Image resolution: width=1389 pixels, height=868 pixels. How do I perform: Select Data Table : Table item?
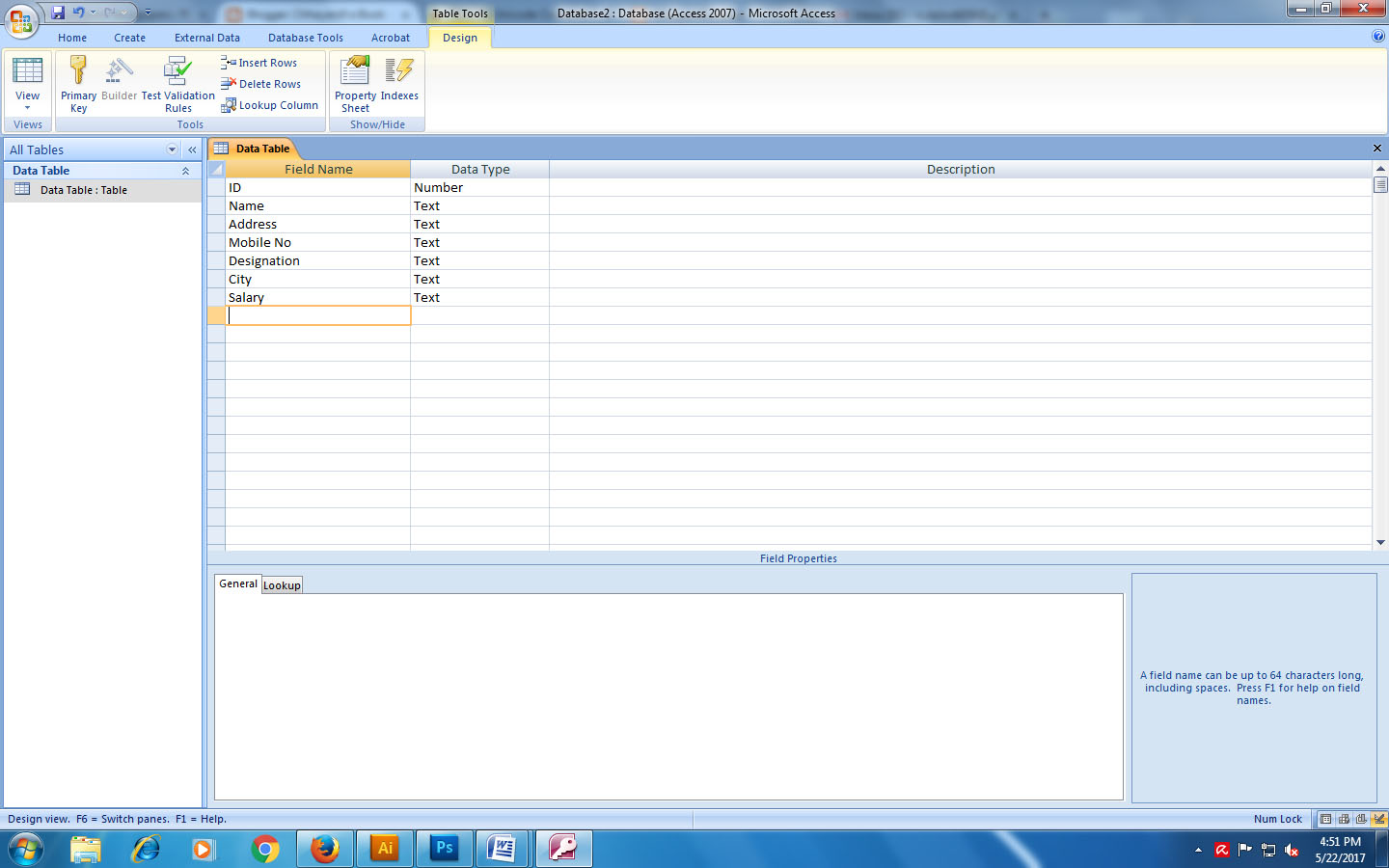102,190
